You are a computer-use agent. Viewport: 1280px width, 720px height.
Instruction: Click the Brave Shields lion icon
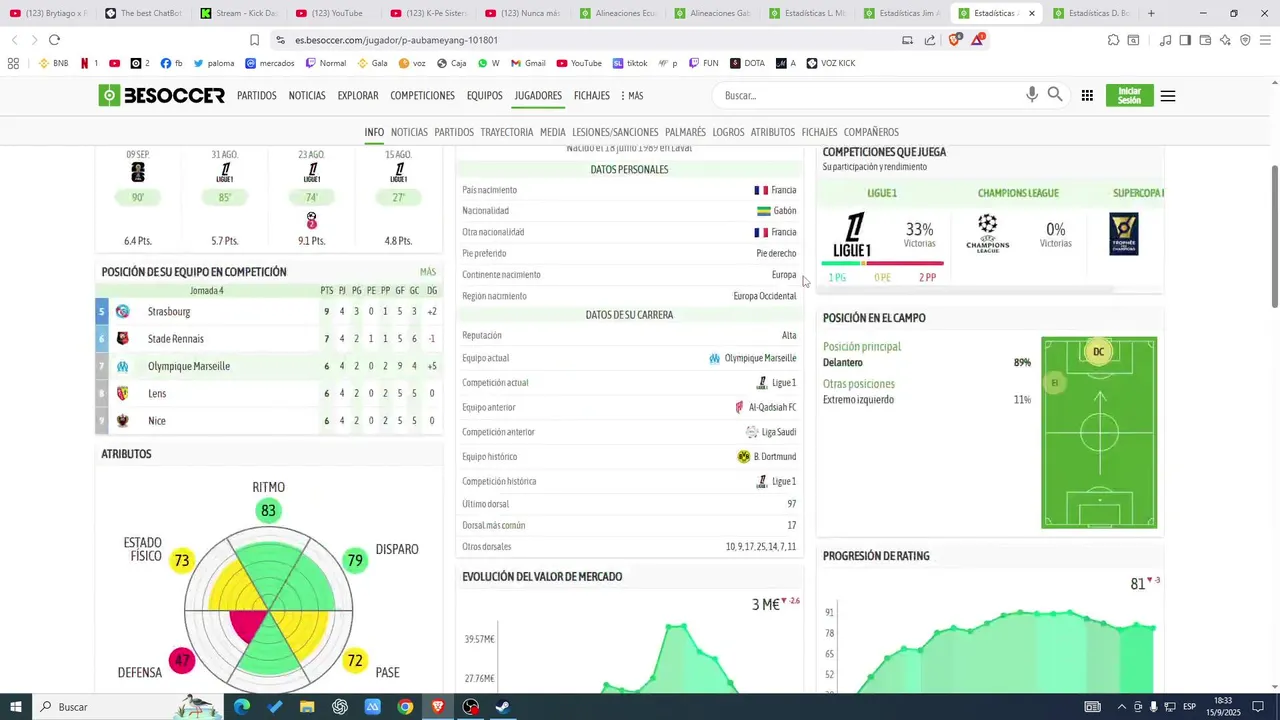(x=954, y=40)
